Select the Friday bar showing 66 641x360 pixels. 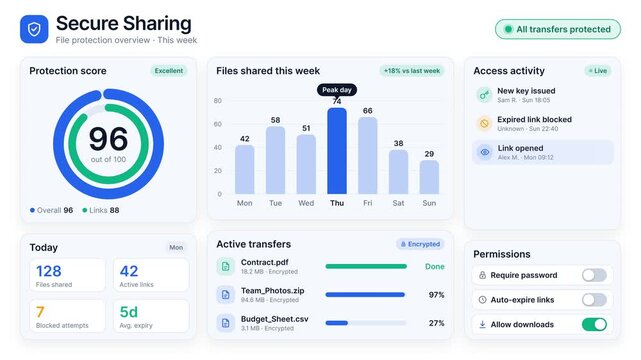tap(368, 155)
